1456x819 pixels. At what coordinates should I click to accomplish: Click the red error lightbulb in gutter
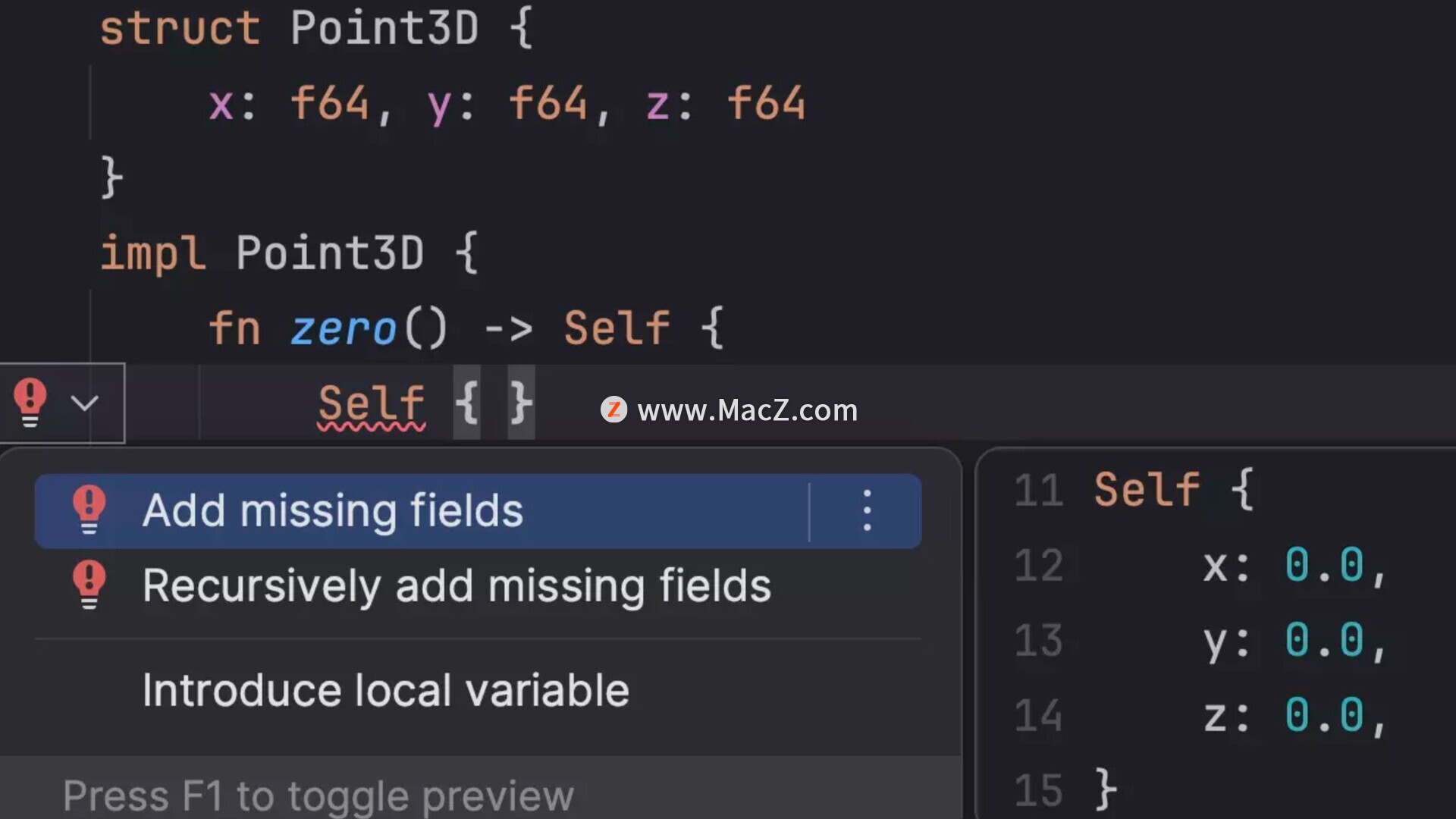point(30,403)
